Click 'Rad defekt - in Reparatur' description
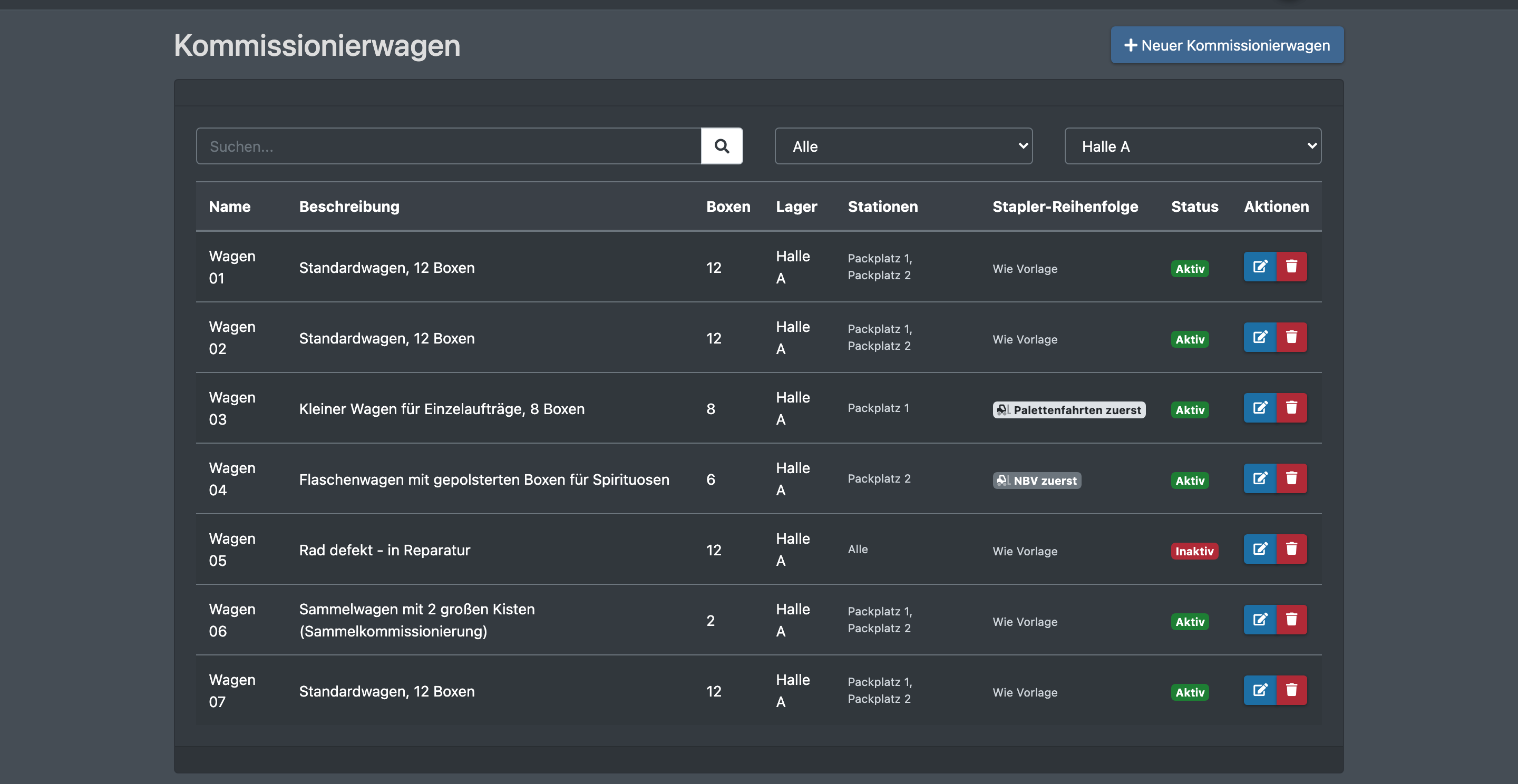Viewport: 1518px width, 784px height. [x=385, y=550]
